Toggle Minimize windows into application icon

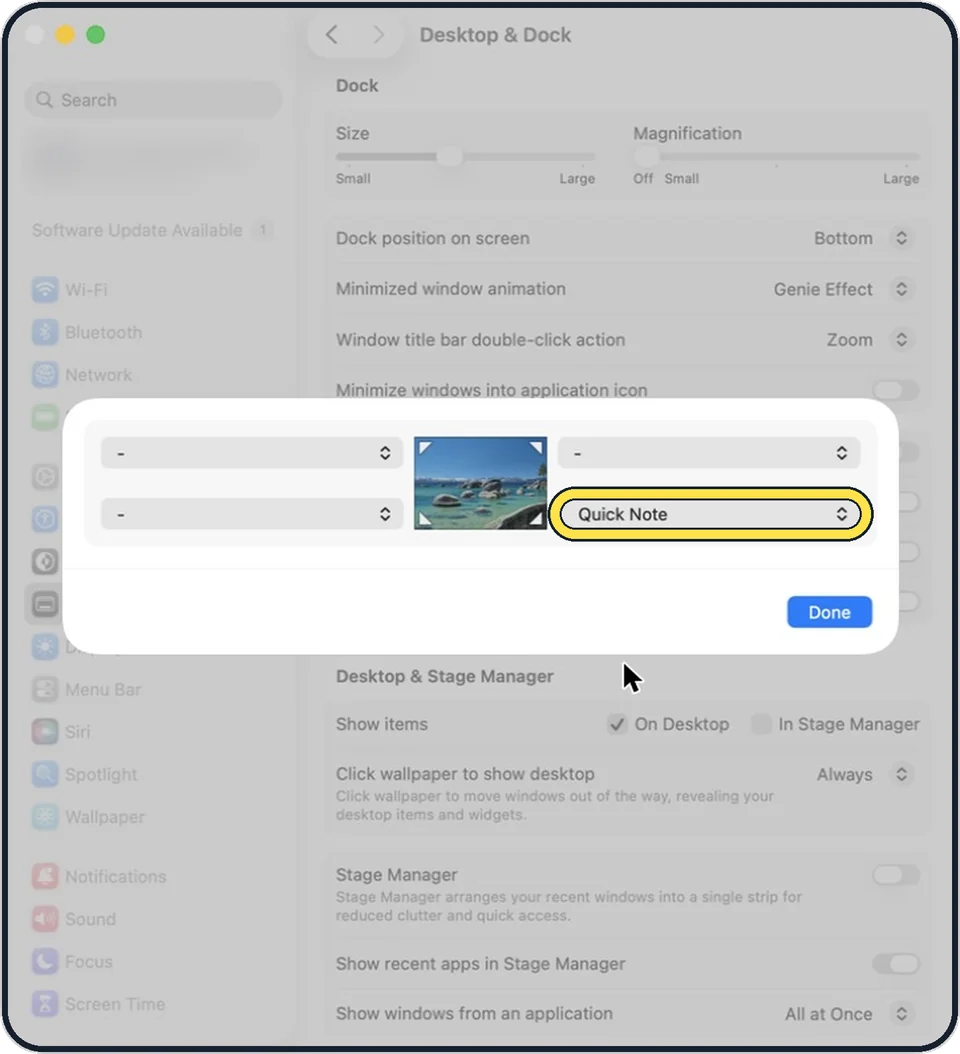tap(895, 390)
